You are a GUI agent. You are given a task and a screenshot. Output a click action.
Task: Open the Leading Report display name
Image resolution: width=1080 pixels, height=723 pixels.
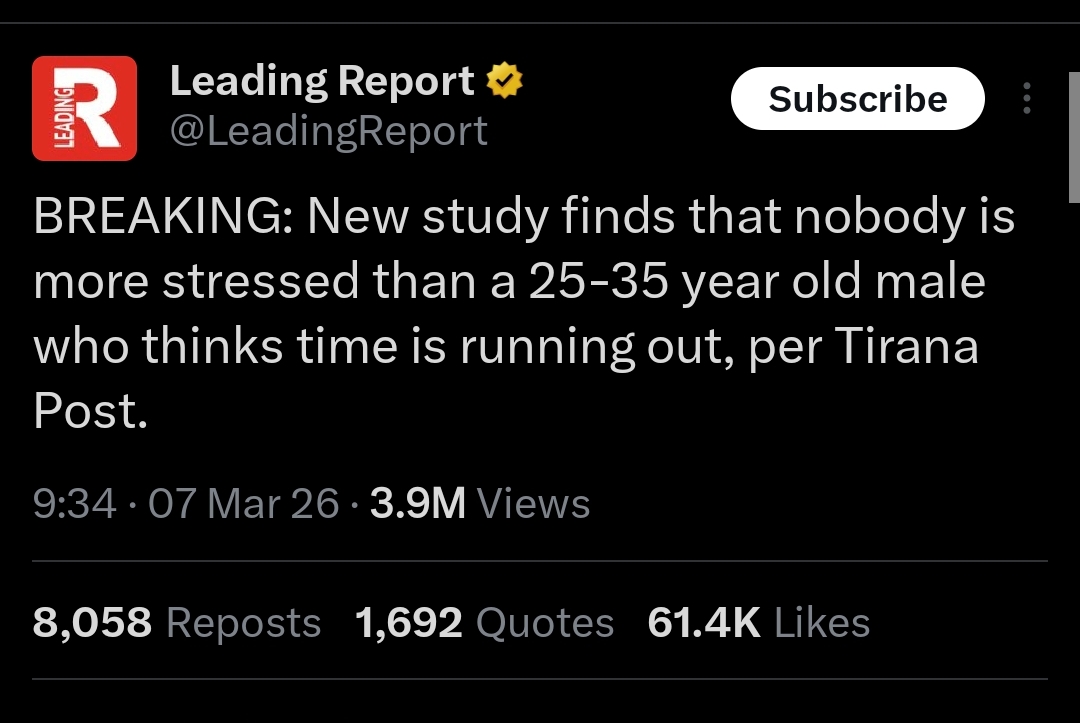coord(322,81)
